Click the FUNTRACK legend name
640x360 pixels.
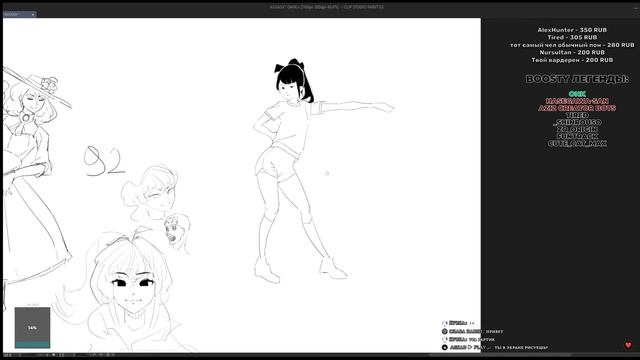pos(577,136)
